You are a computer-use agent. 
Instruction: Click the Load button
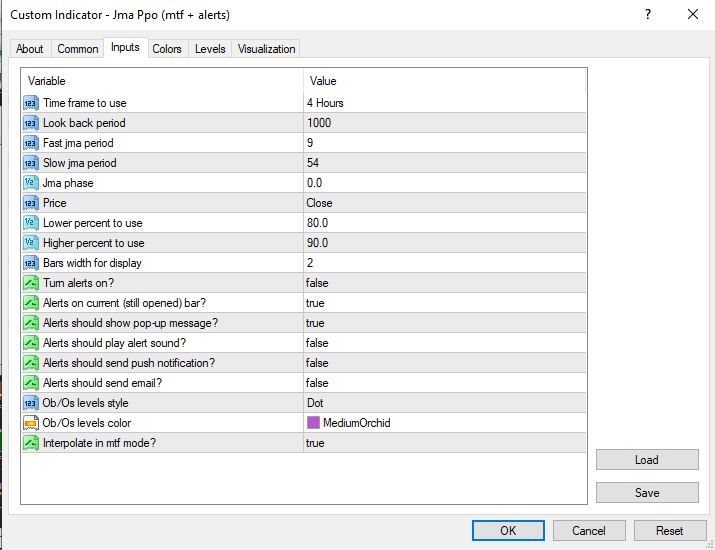pyautogui.click(x=647, y=460)
